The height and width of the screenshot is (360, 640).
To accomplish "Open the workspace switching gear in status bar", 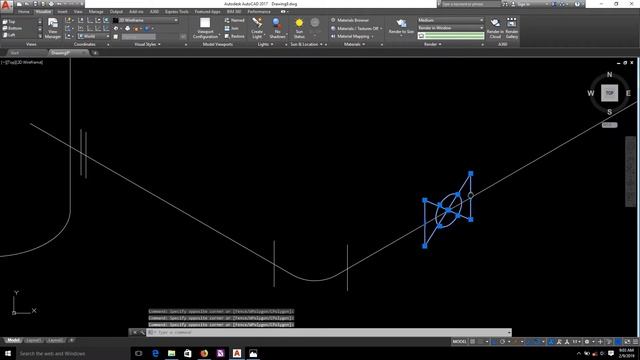I will (587, 342).
